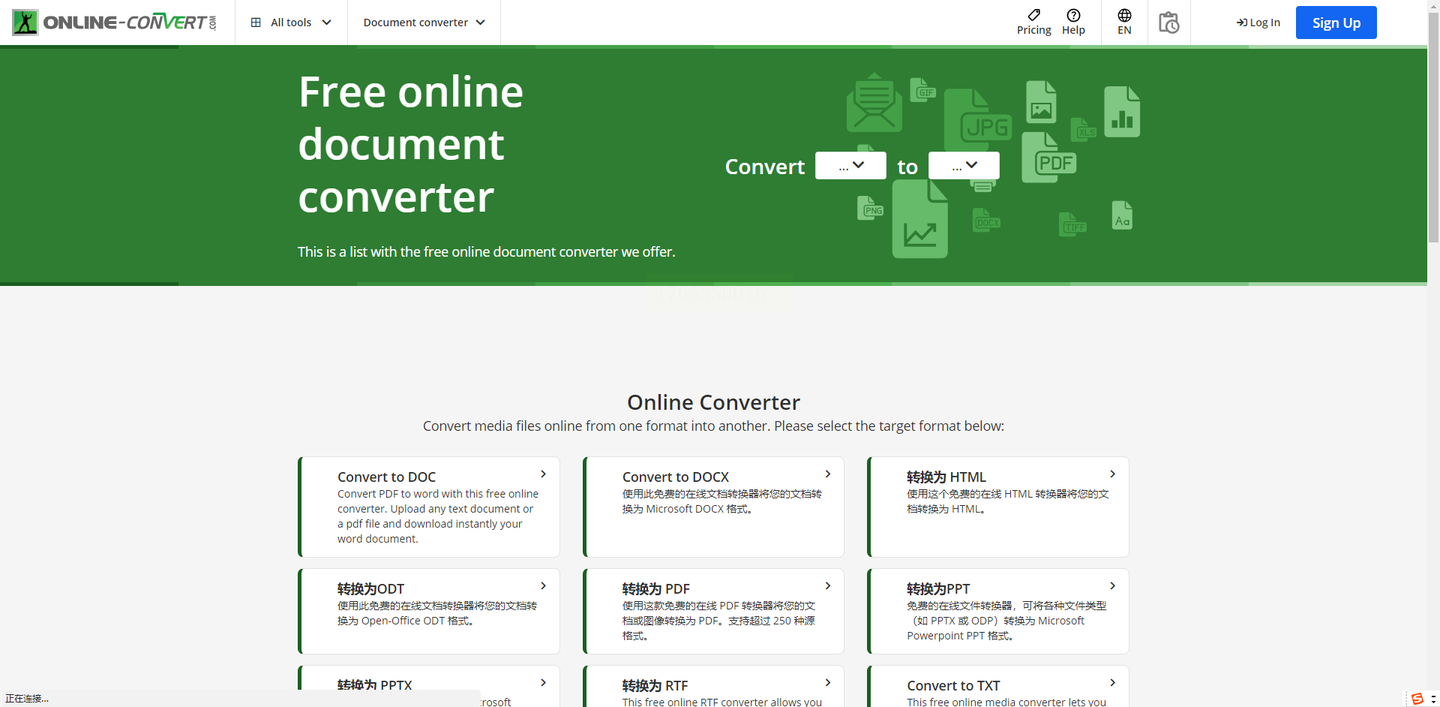The width and height of the screenshot is (1440, 707).
Task: Click the 转换为 PDF chevron arrow
Action: [828, 586]
